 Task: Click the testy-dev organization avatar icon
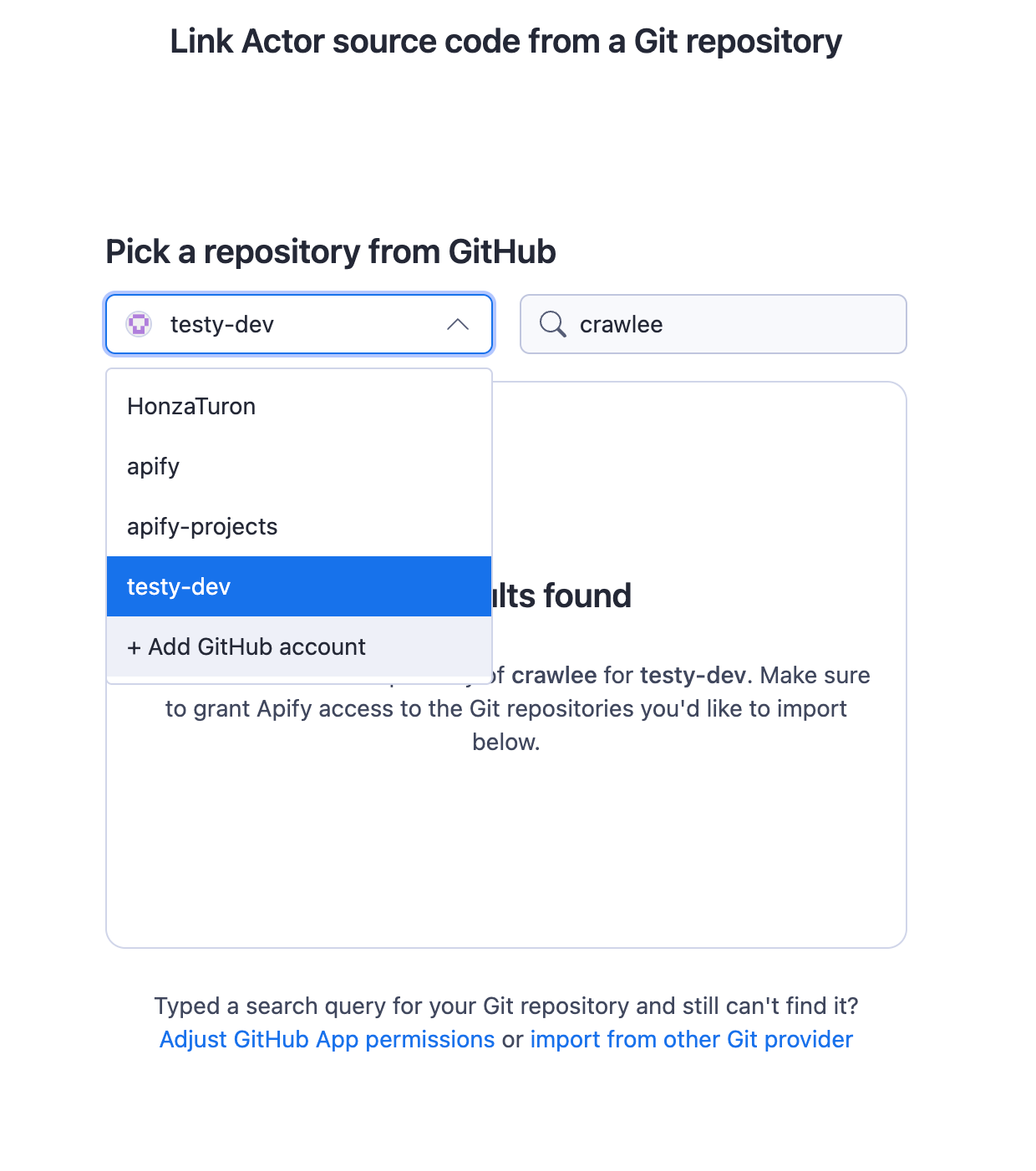click(139, 324)
